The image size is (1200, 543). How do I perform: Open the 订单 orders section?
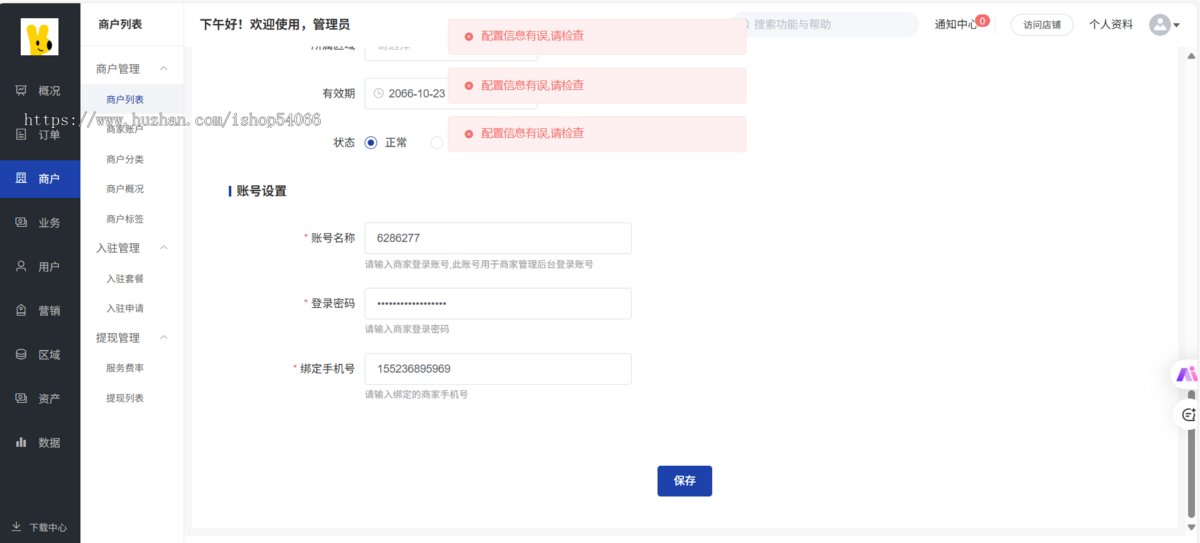pyautogui.click(x=40, y=135)
